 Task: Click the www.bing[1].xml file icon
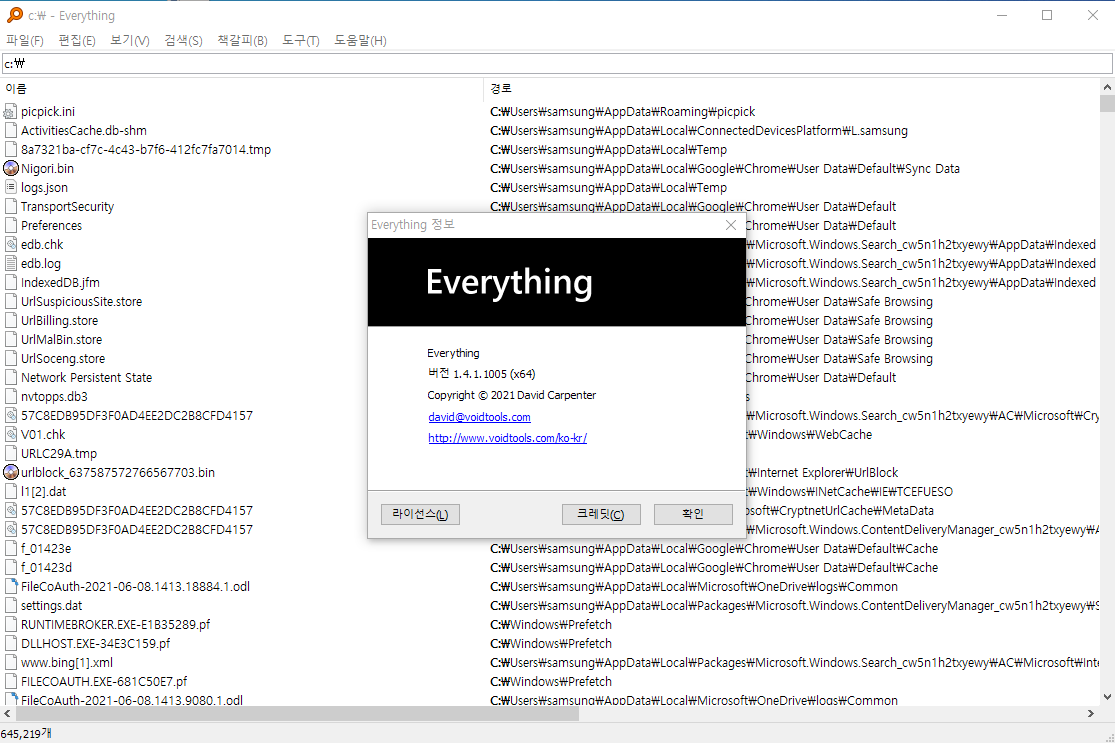(10, 663)
